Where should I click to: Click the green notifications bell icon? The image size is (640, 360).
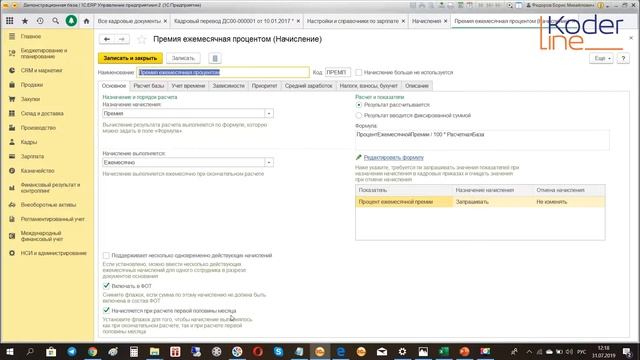coord(71,21)
